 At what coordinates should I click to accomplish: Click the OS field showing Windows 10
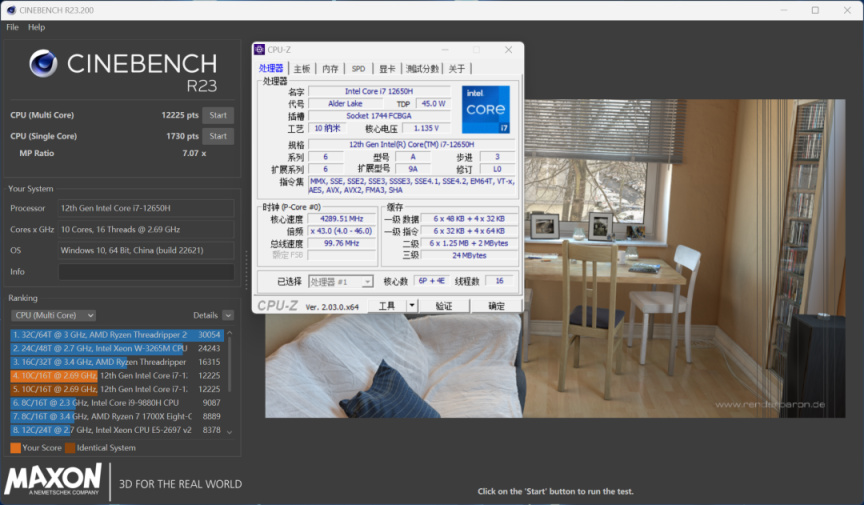click(x=146, y=250)
